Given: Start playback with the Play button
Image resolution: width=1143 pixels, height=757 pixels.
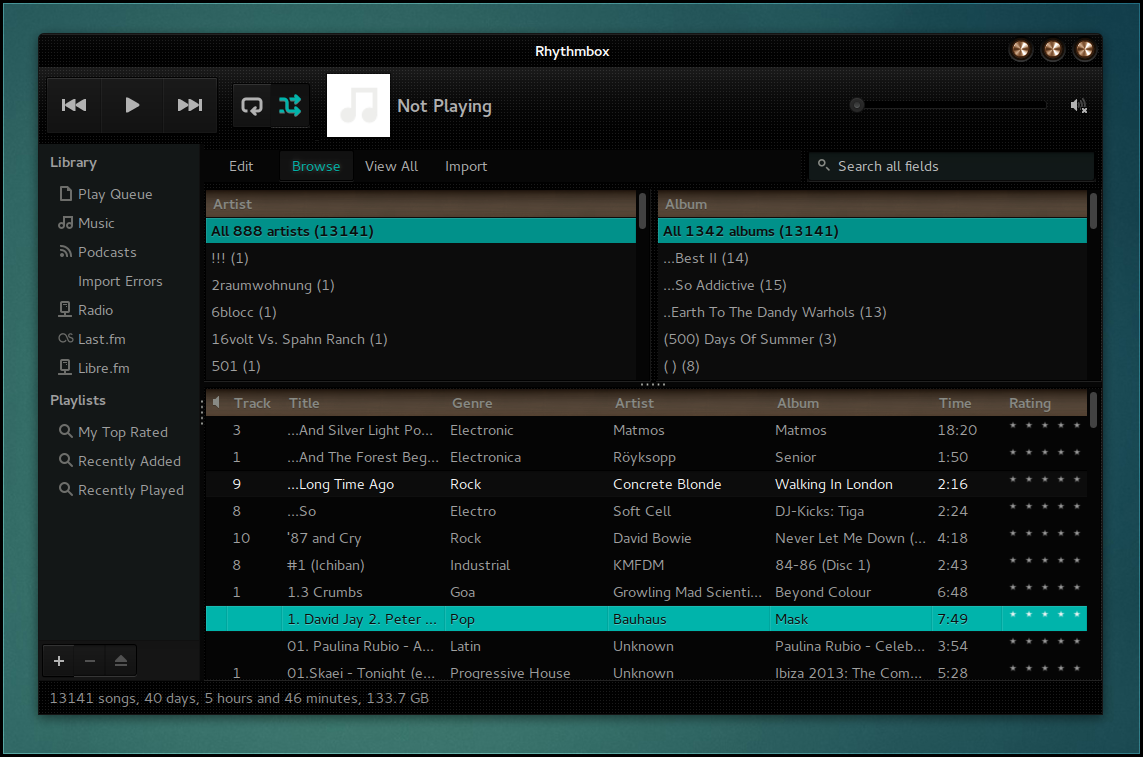Looking at the screenshot, I should [x=132, y=105].
